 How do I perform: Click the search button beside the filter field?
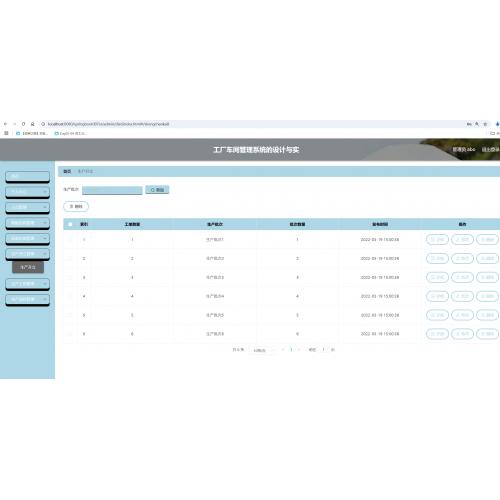click(157, 190)
